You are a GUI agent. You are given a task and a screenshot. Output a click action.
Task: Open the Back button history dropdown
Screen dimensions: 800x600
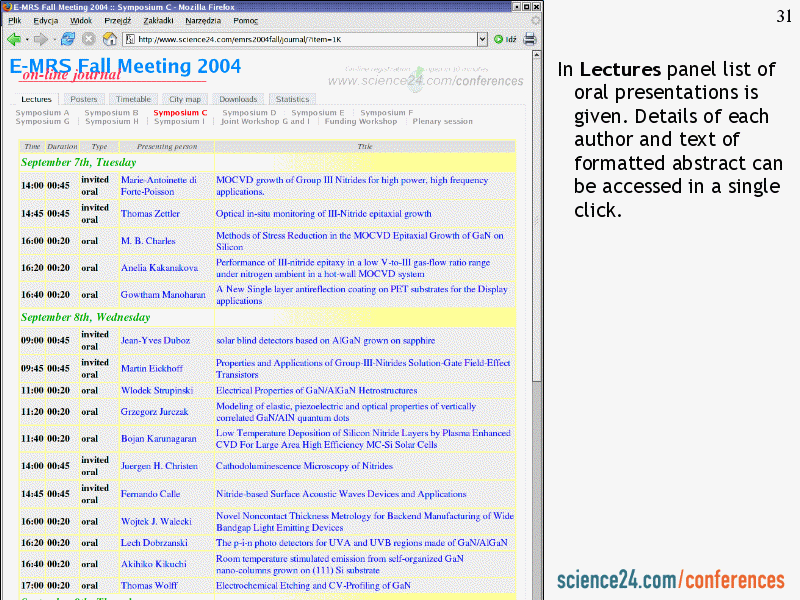[x=26, y=39]
